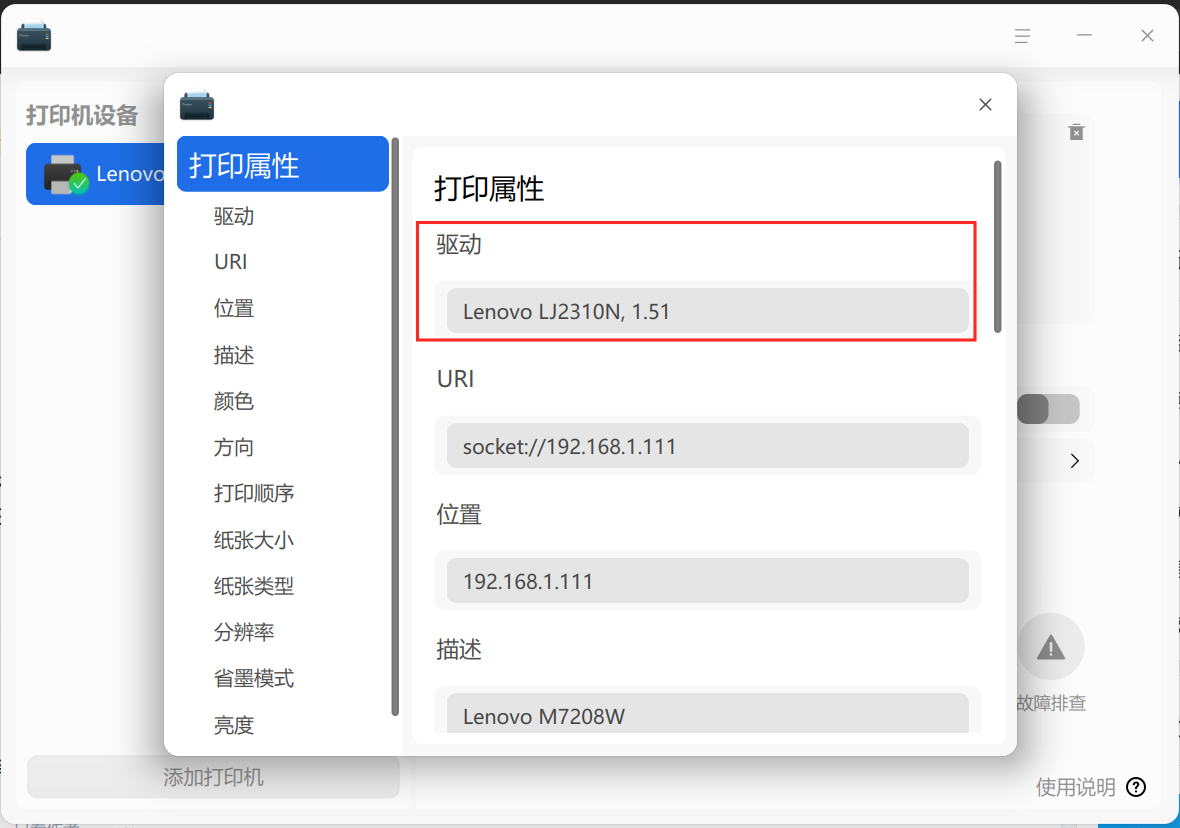This screenshot has width=1180, height=828.
Task: Jump to URI in the sidebar
Action: 230,262
